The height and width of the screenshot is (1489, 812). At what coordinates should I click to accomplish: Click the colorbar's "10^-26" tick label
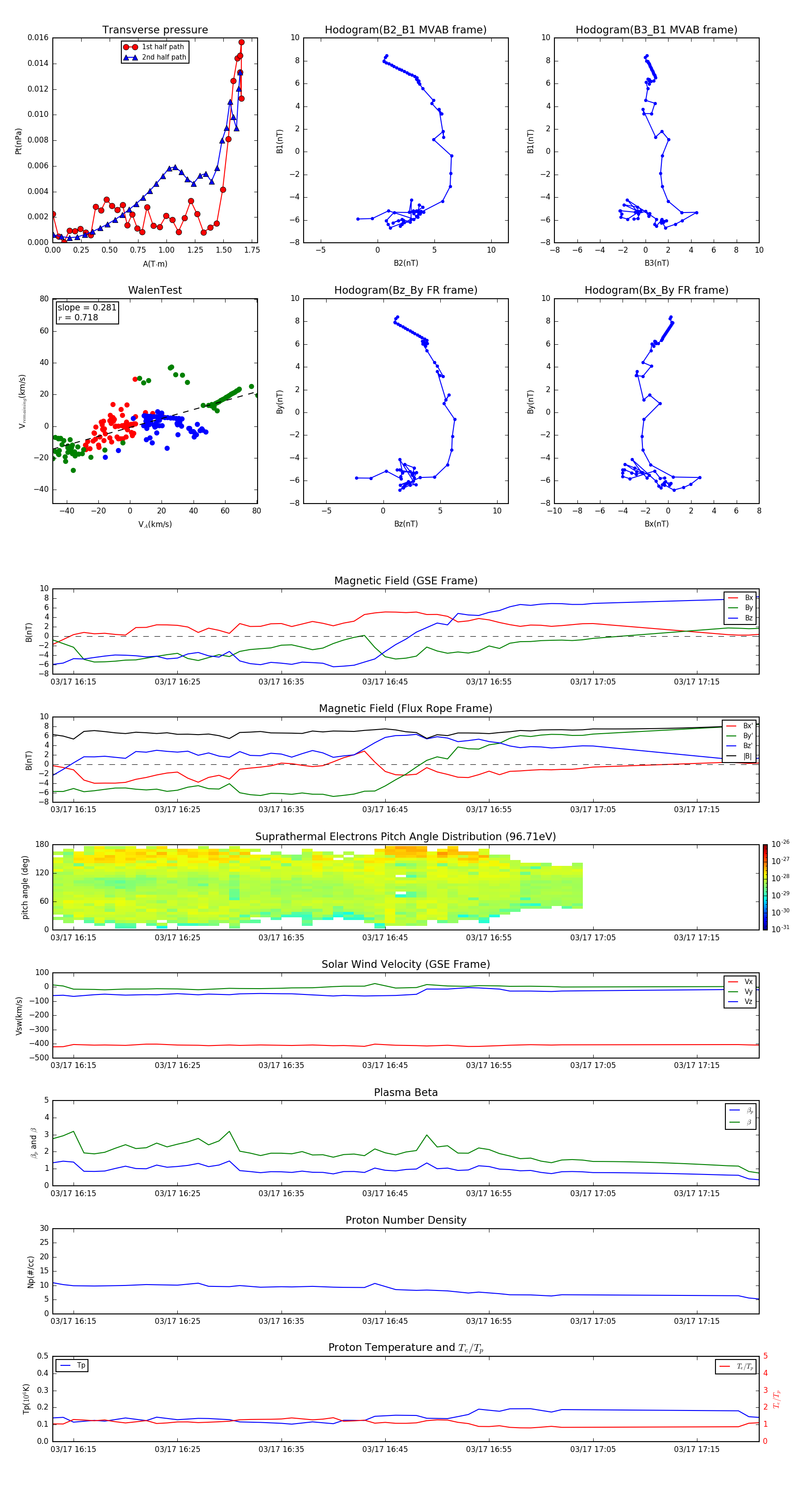coord(780,844)
